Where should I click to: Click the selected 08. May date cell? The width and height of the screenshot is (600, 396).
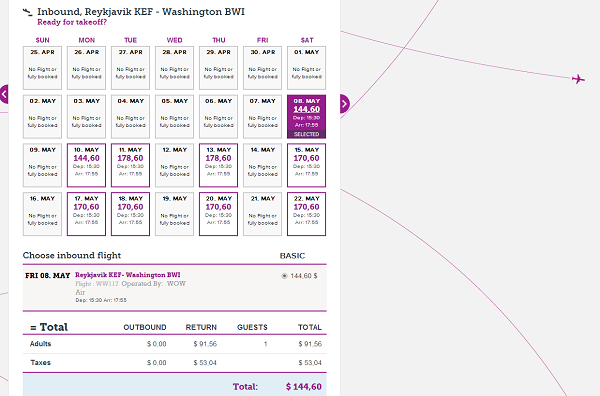(307, 117)
